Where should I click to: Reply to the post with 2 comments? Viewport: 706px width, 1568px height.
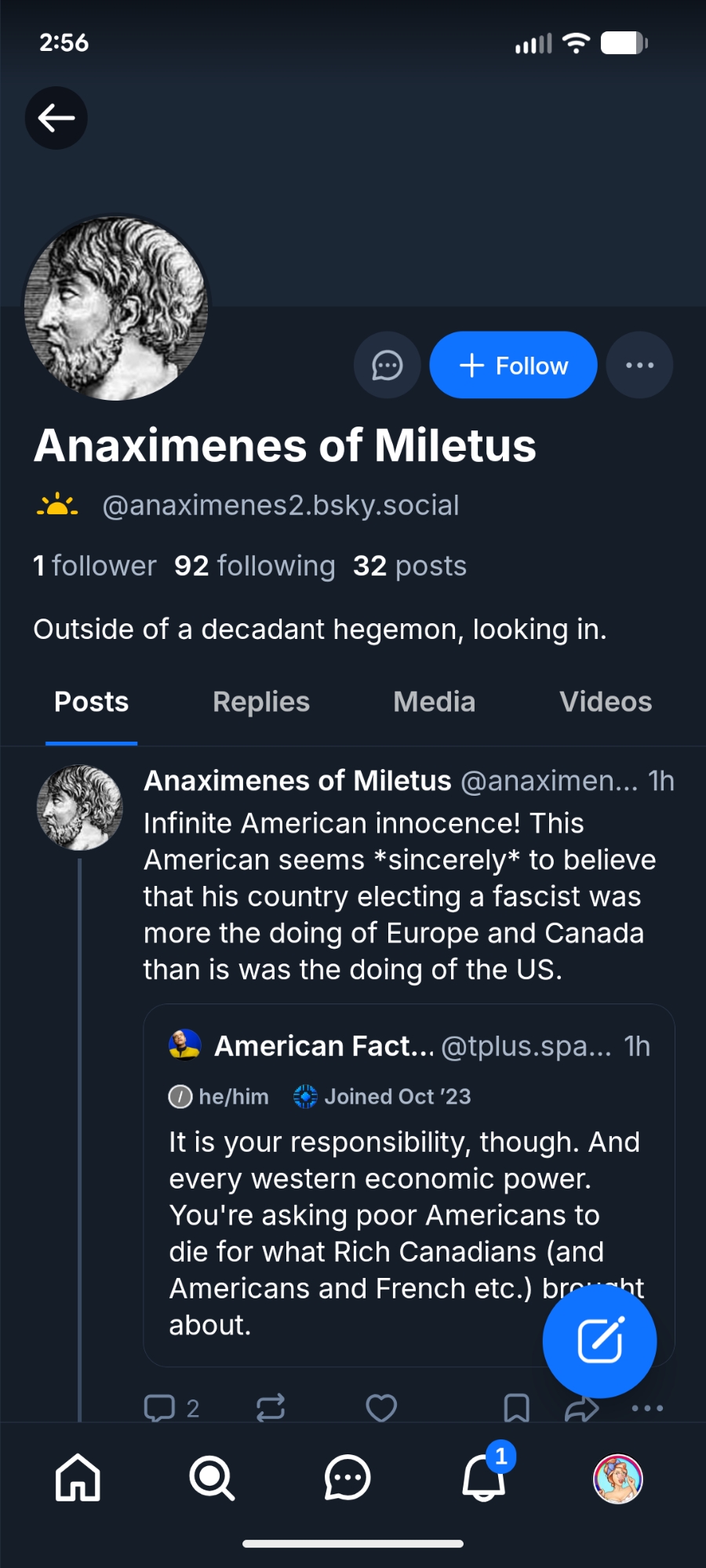(x=160, y=1408)
